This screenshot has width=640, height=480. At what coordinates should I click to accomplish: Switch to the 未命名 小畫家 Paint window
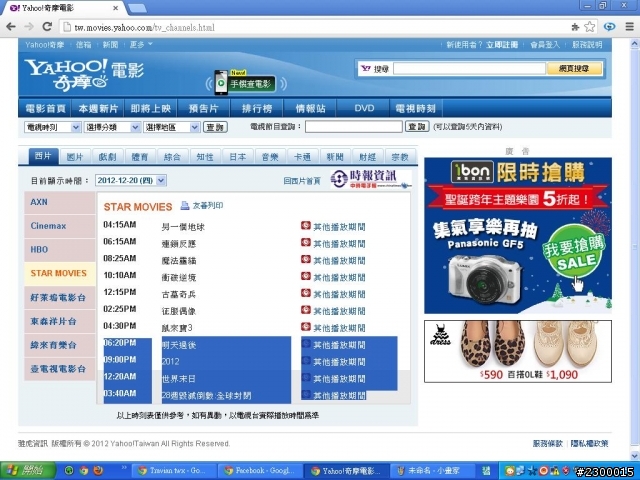tap(431, 471)
